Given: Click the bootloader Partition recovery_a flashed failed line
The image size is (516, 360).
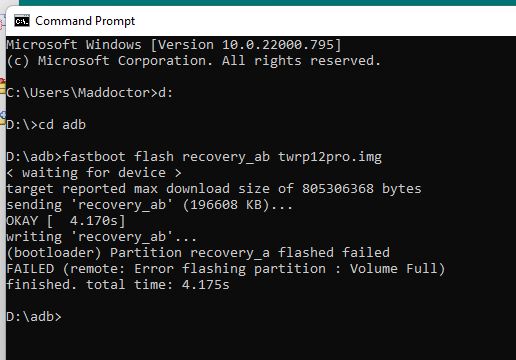Looking at the screenshot, I should (x=198, y=253).
